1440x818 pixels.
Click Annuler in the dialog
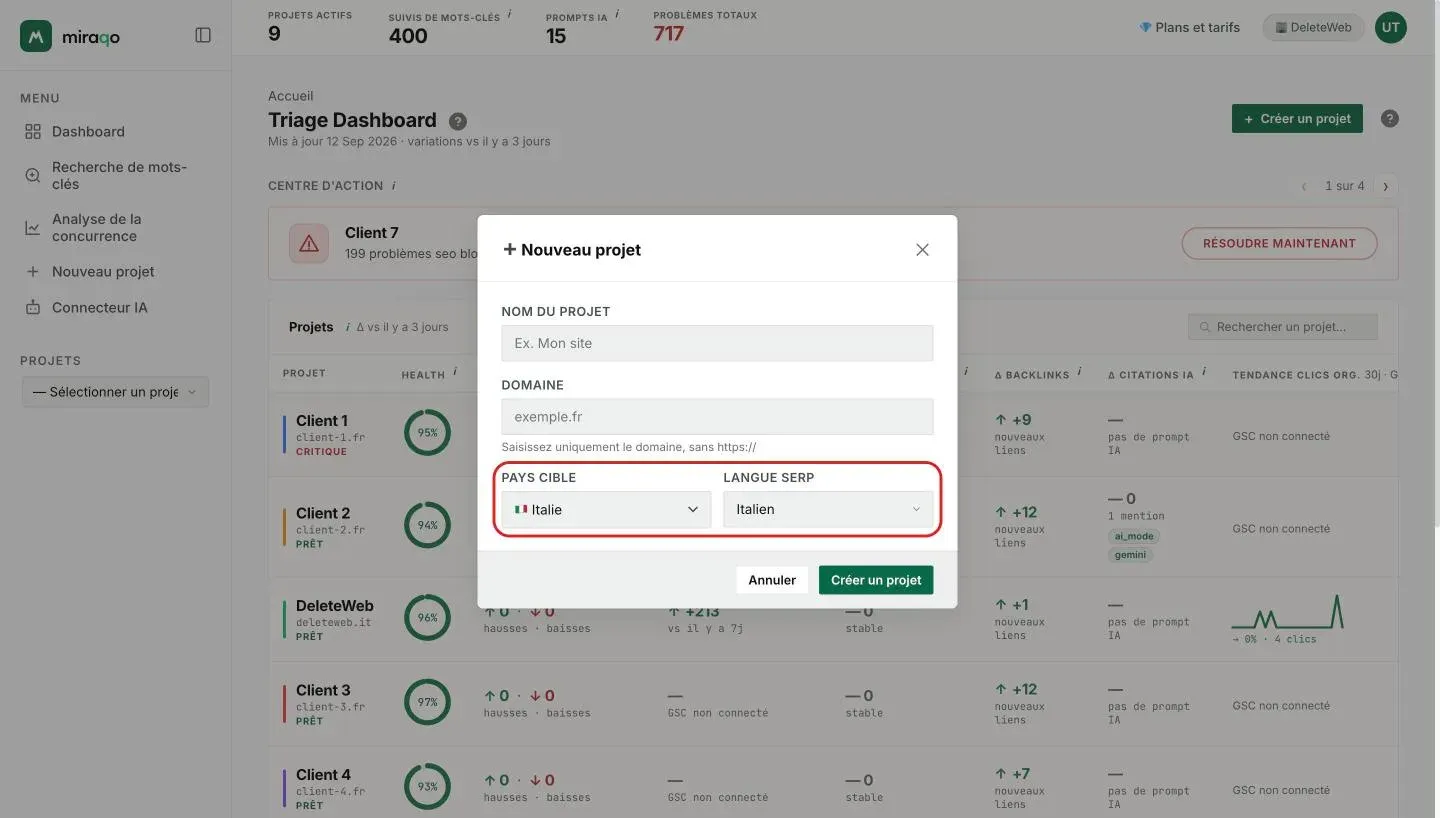772,580
